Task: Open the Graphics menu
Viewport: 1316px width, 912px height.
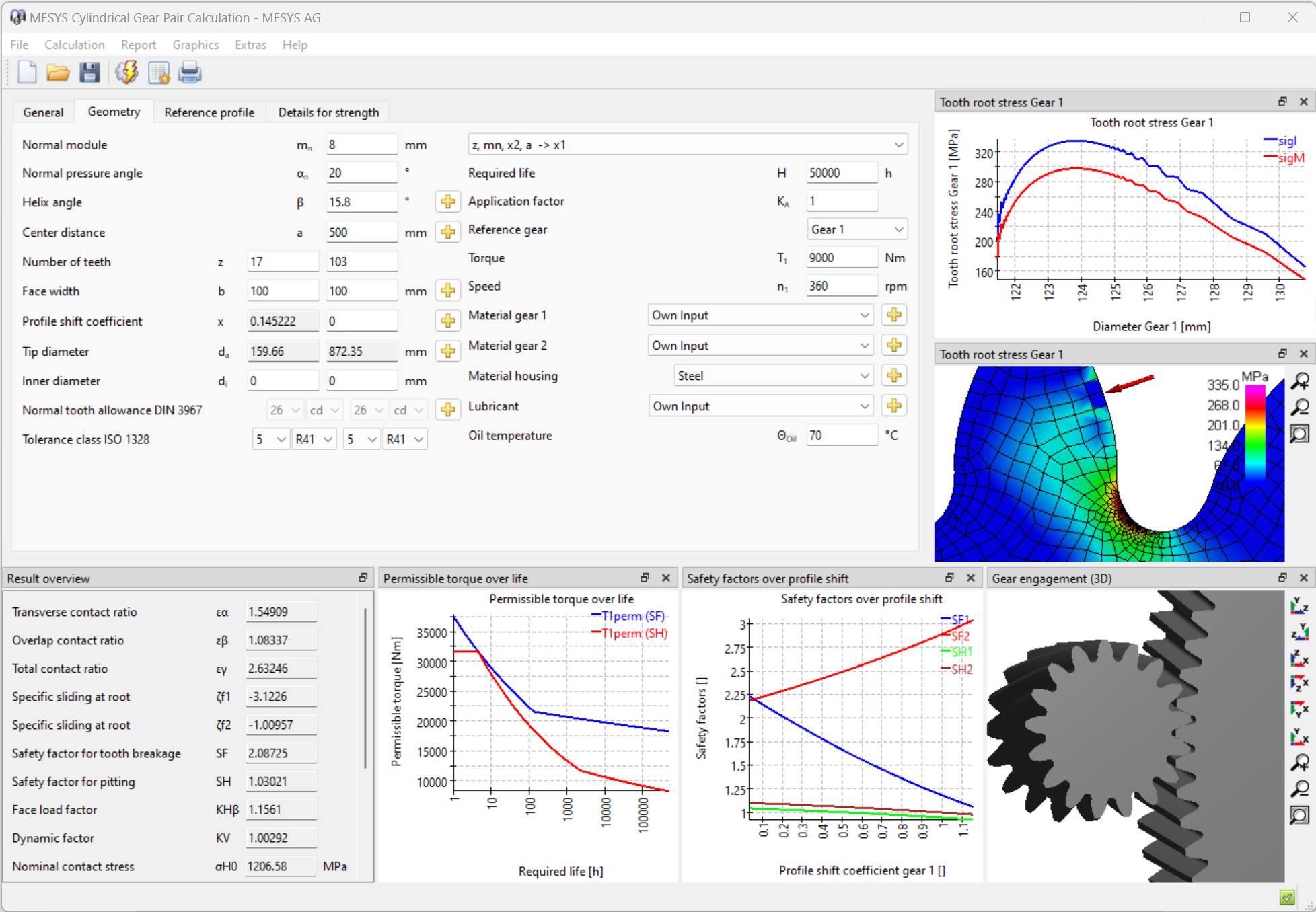Action: tap(195, 44)
